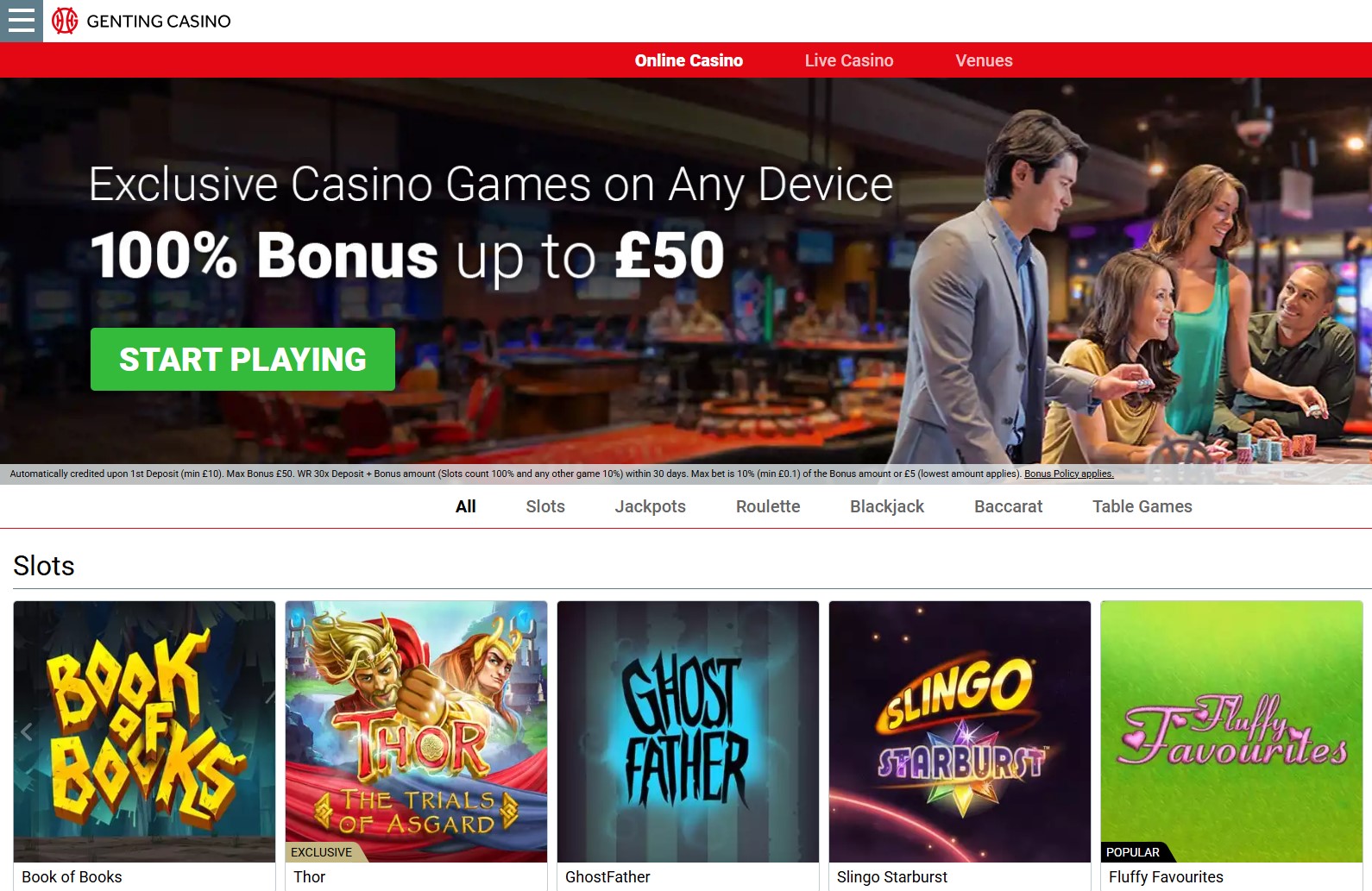The width and height of the screenshot is (1372, 891).
Task: Select the Table Games category
Action: click(x=1142, y=506)
